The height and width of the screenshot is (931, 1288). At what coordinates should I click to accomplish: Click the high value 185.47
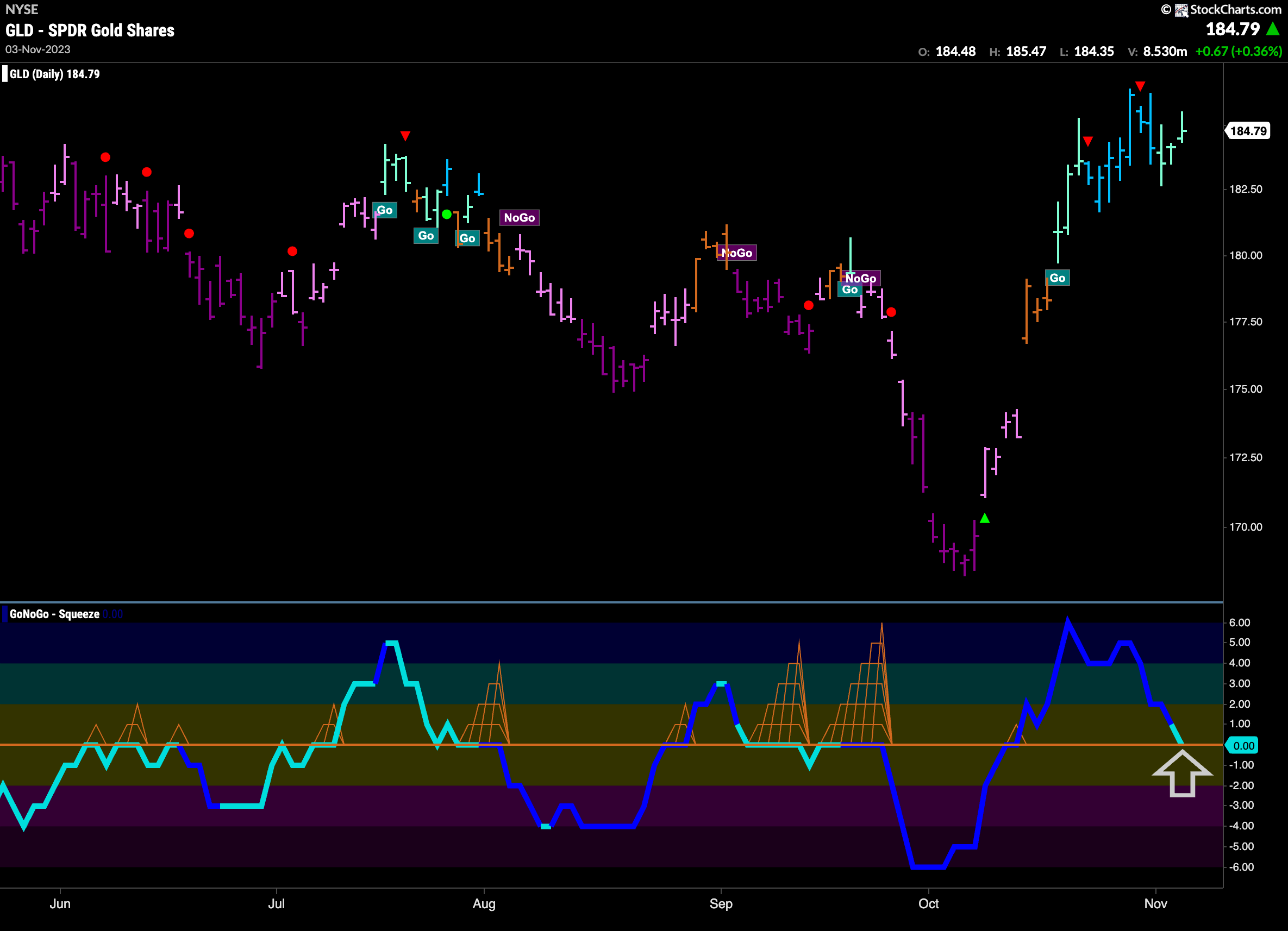pyautogui.click(x=1026, y=52)
